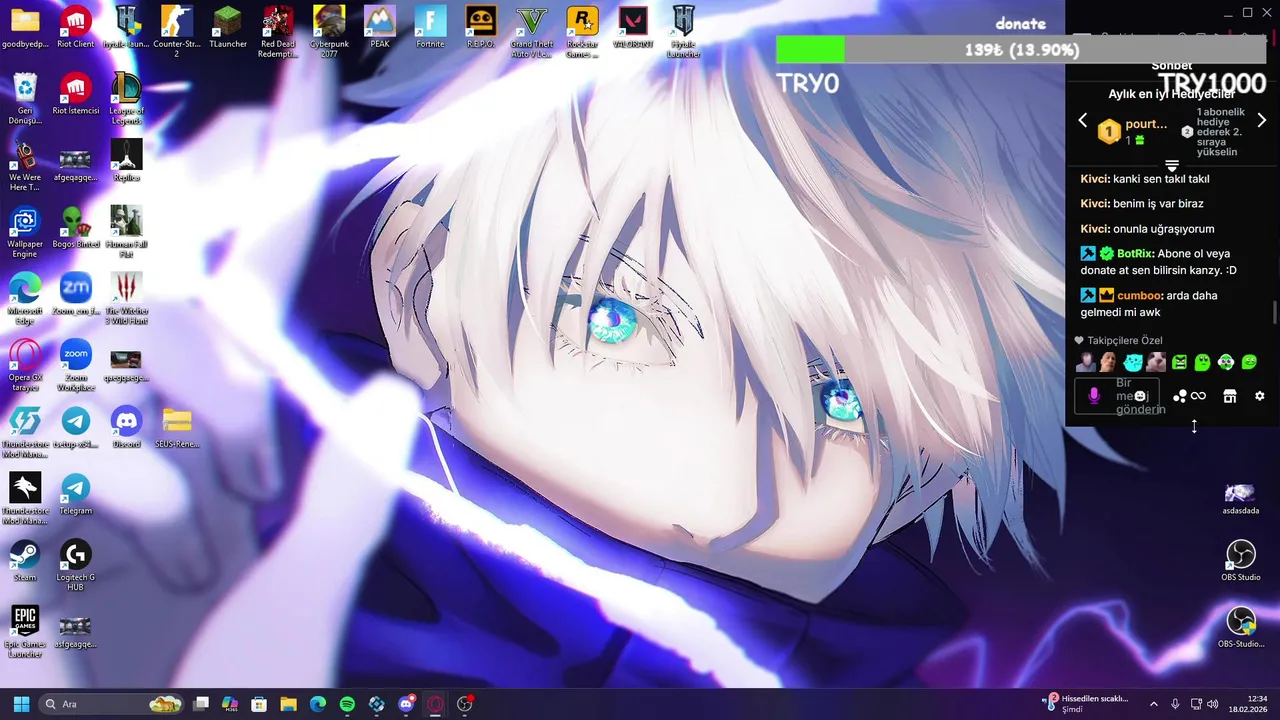This screenshot has width=1280, height=720.
Task: Open Counter-Strike 2 desktop shortcut
Action: 177,30
